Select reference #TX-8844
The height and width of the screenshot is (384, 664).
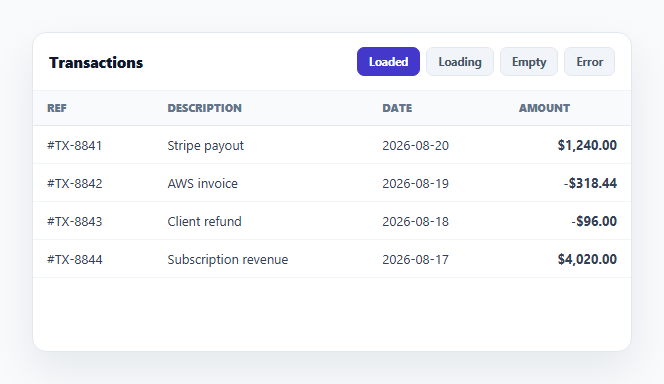75,260
